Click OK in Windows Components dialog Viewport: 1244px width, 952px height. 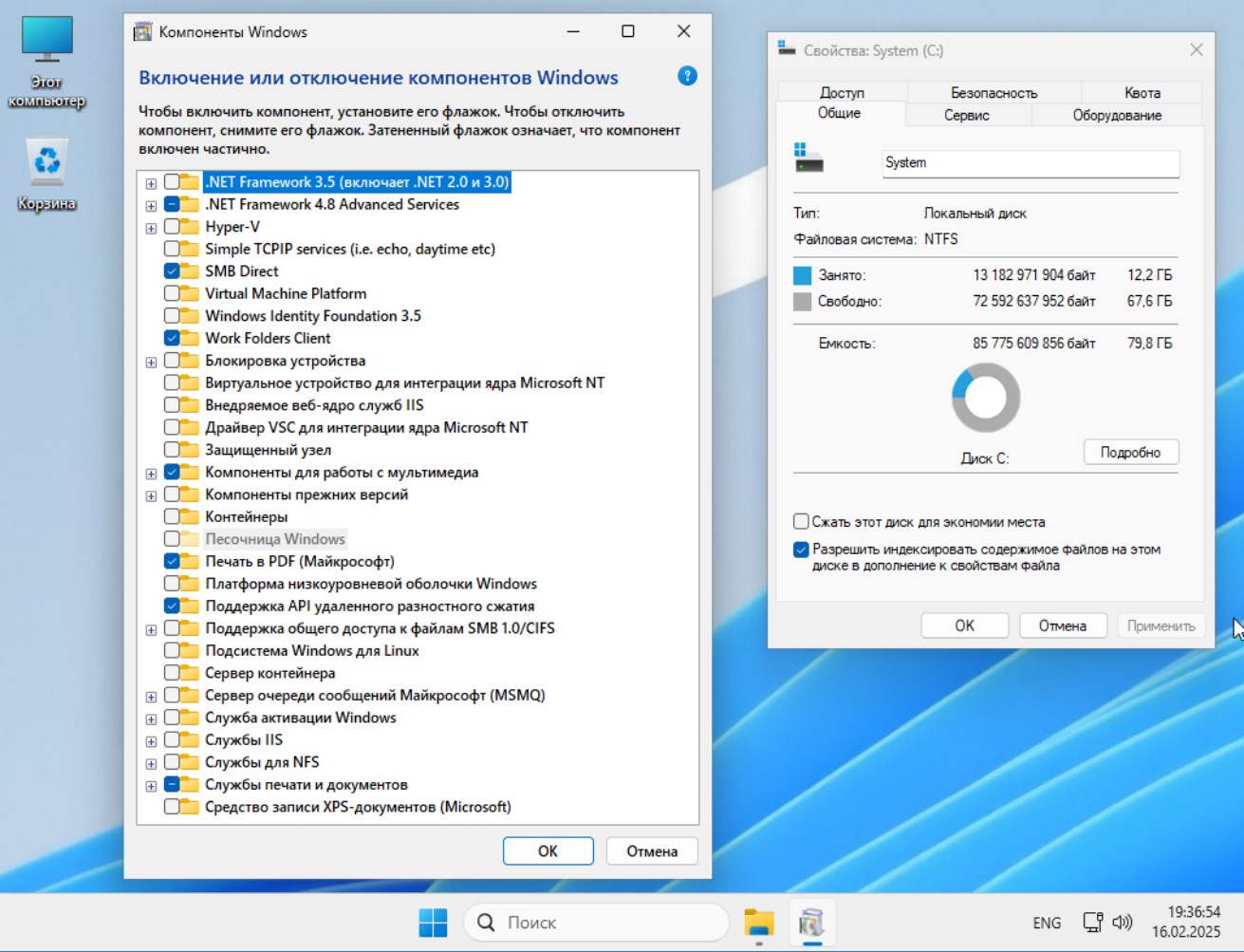548,851
